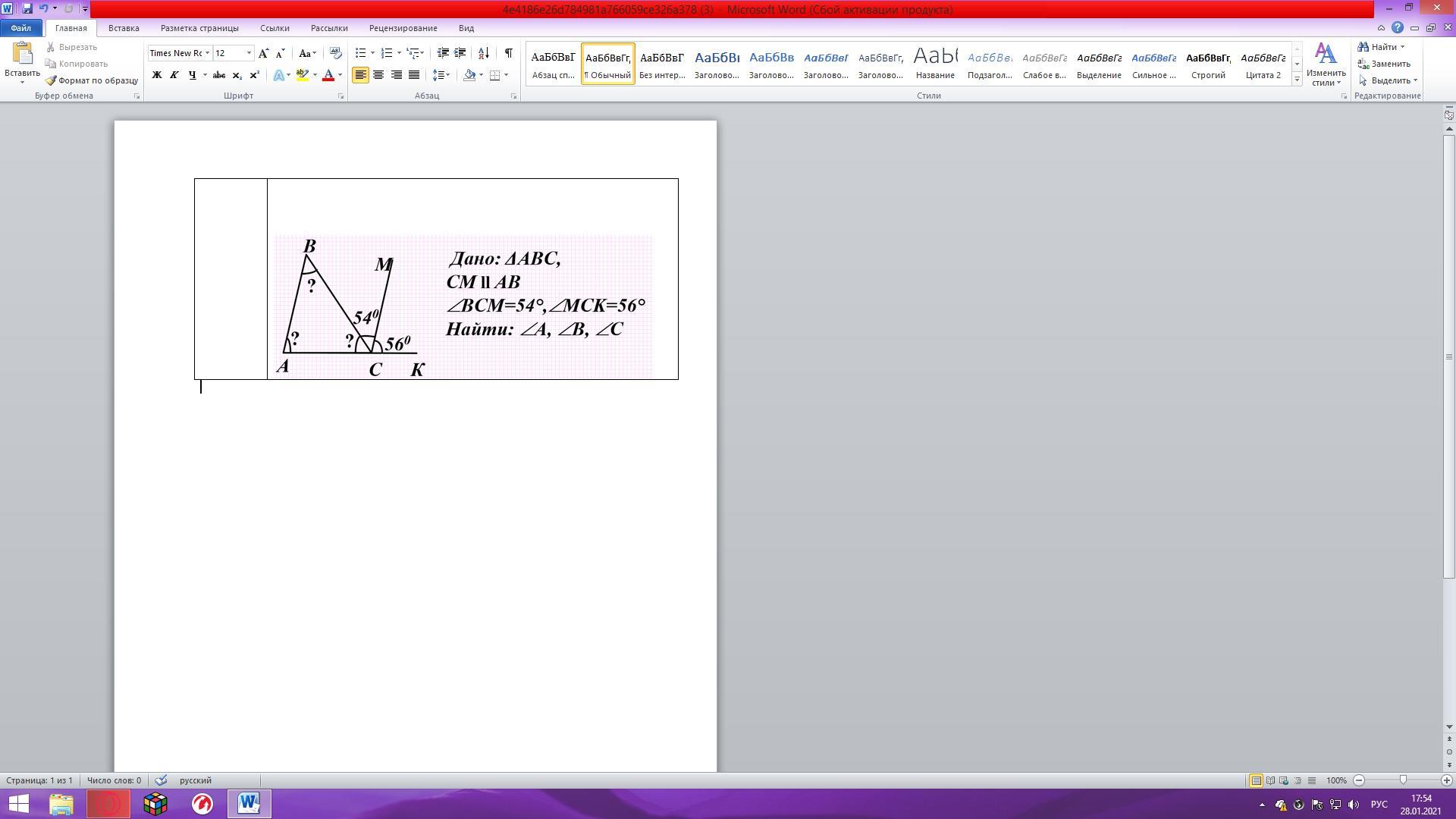Open the Line Spacing dropdown
This screenshot has width=1456, height=819.
(441, 75)
